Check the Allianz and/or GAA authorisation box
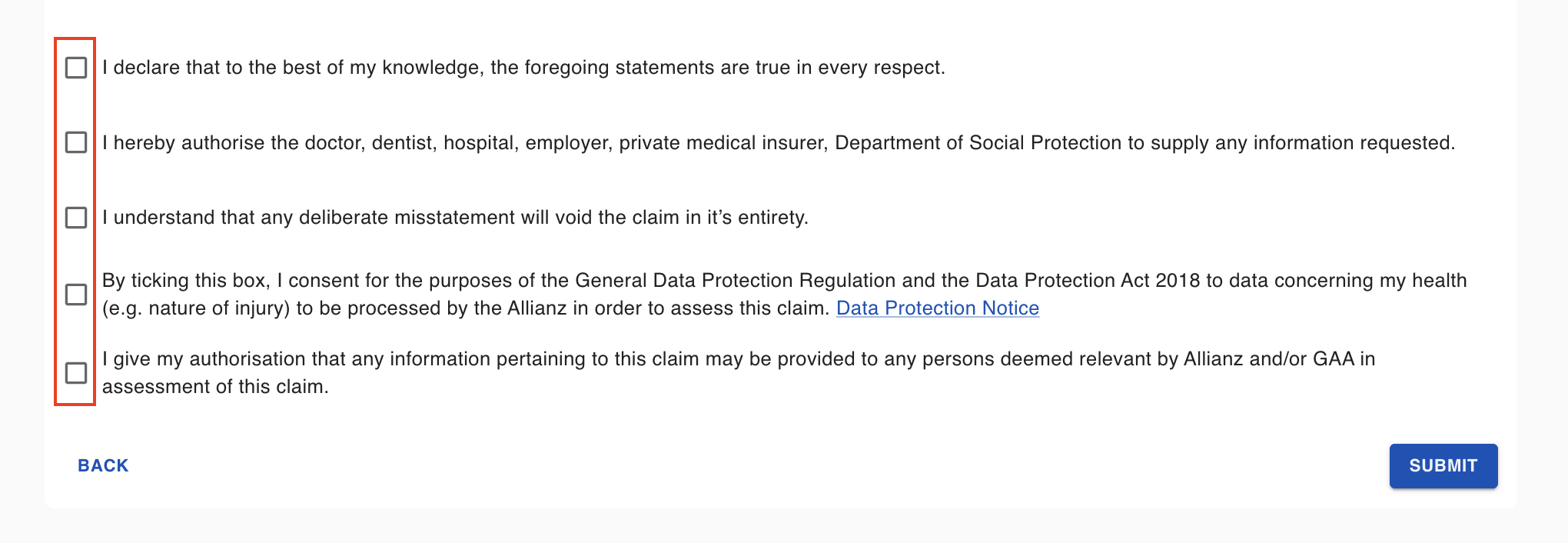 (76, 373)
